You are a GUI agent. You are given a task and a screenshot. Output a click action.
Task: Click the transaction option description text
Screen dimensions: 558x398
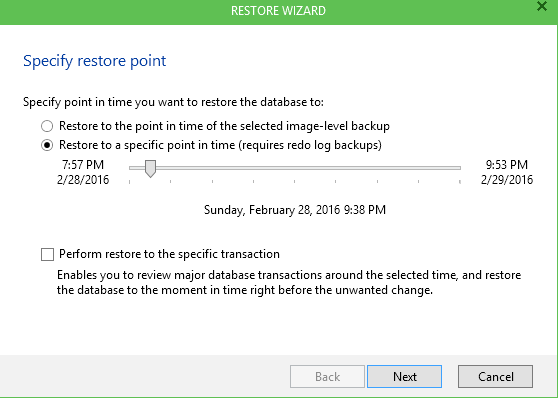pyautogui.click(x=289, y=283)
